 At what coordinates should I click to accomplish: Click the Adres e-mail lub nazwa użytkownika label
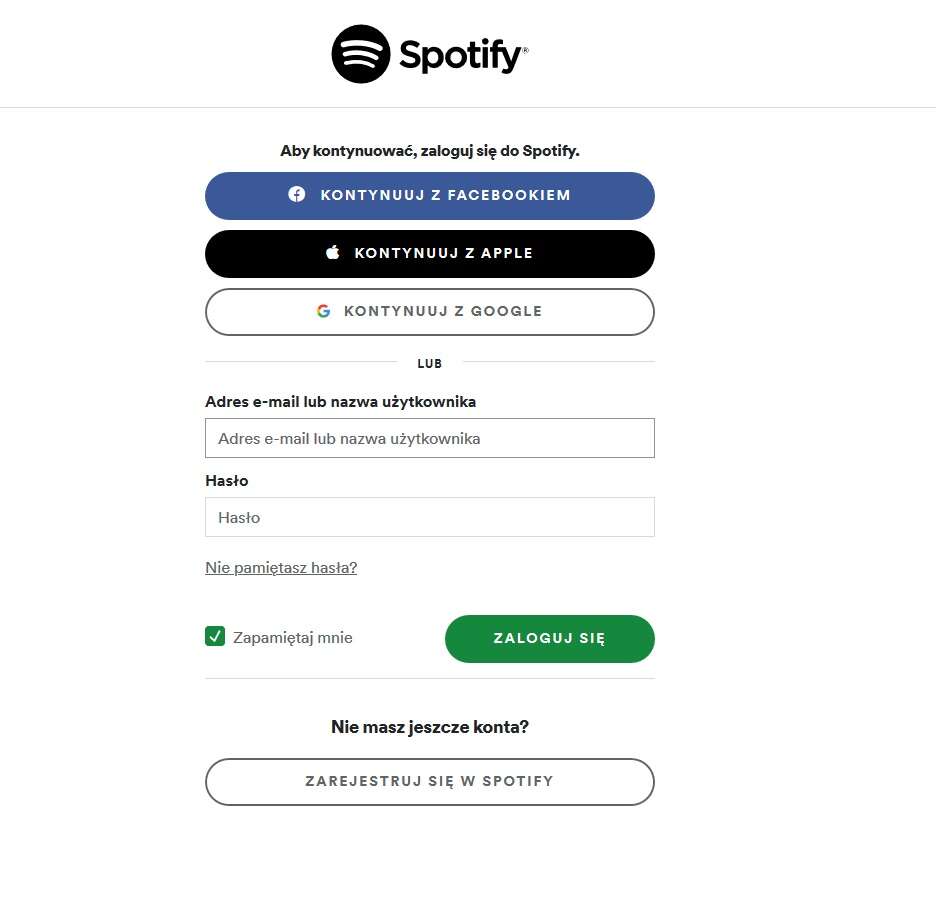click(x=340, y=401)
